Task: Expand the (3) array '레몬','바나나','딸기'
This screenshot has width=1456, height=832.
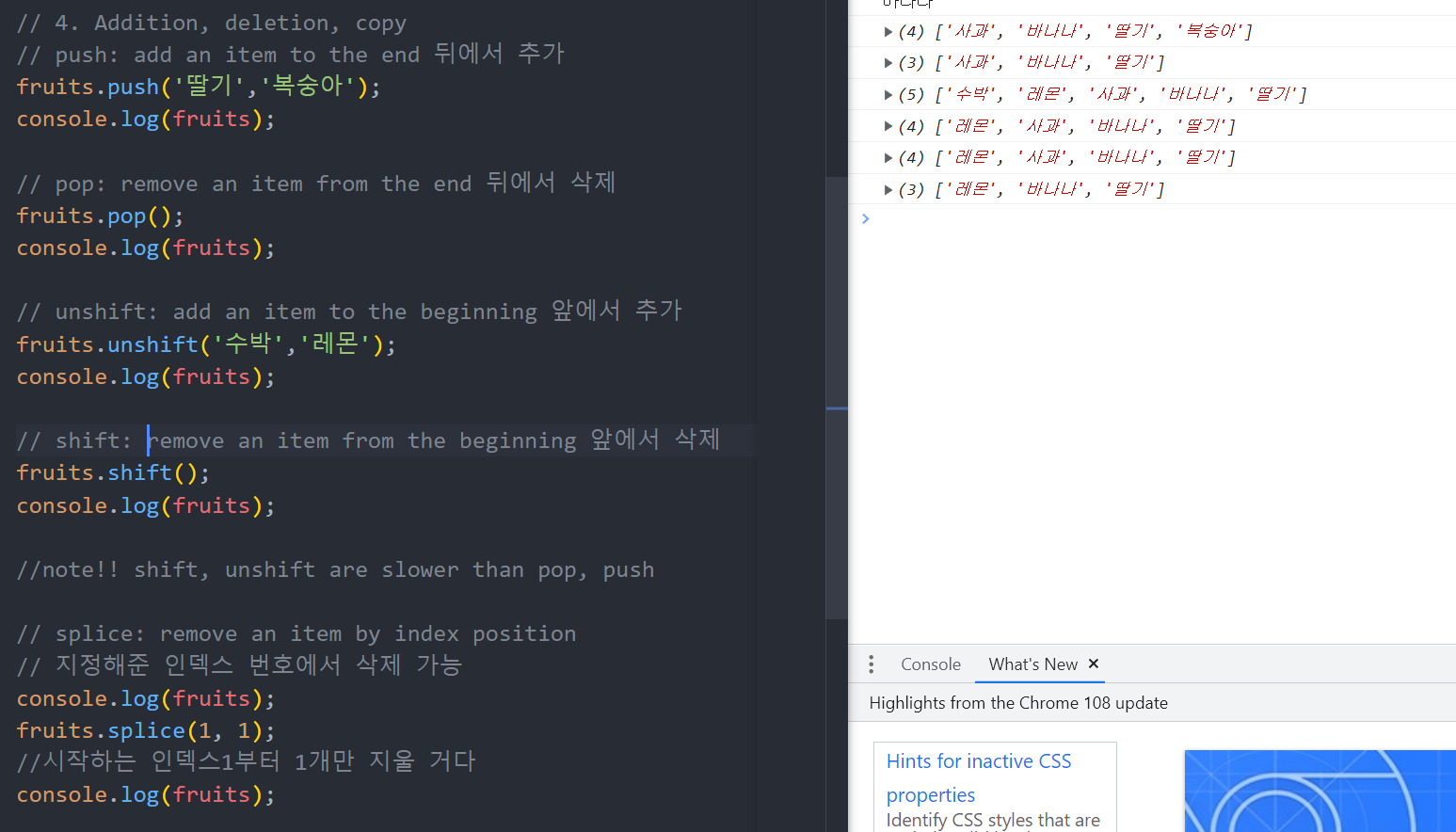Action: [x=888, y=189]
